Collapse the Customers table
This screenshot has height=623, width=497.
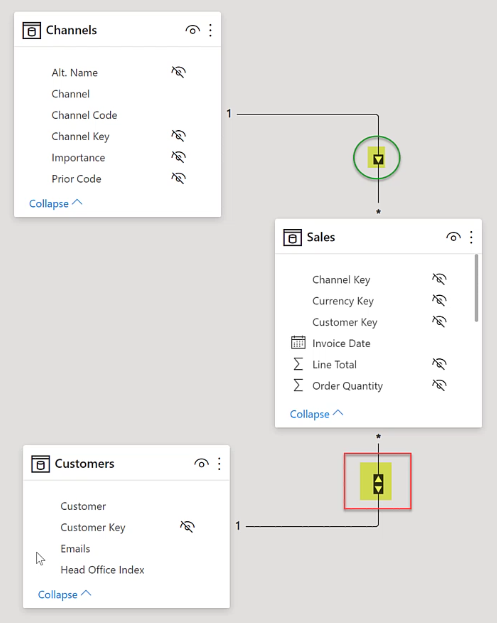point(64,594)
